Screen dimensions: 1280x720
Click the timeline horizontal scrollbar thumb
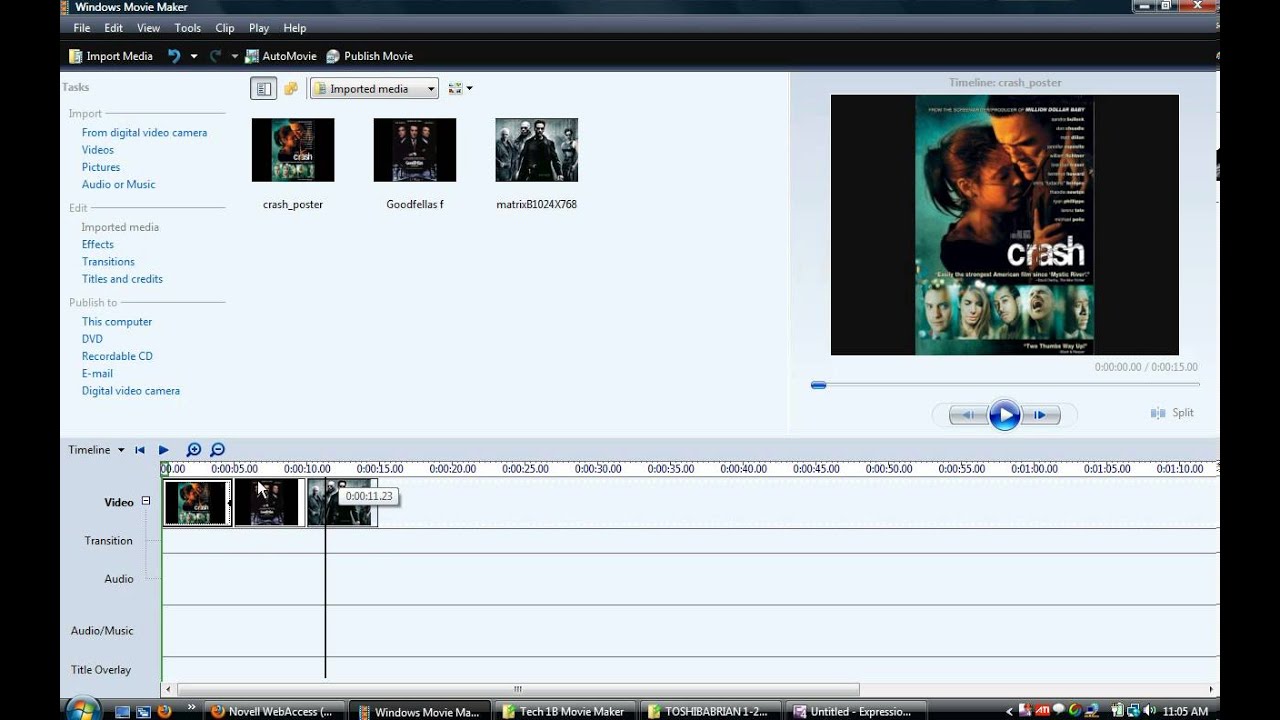(x=518, y=689)
